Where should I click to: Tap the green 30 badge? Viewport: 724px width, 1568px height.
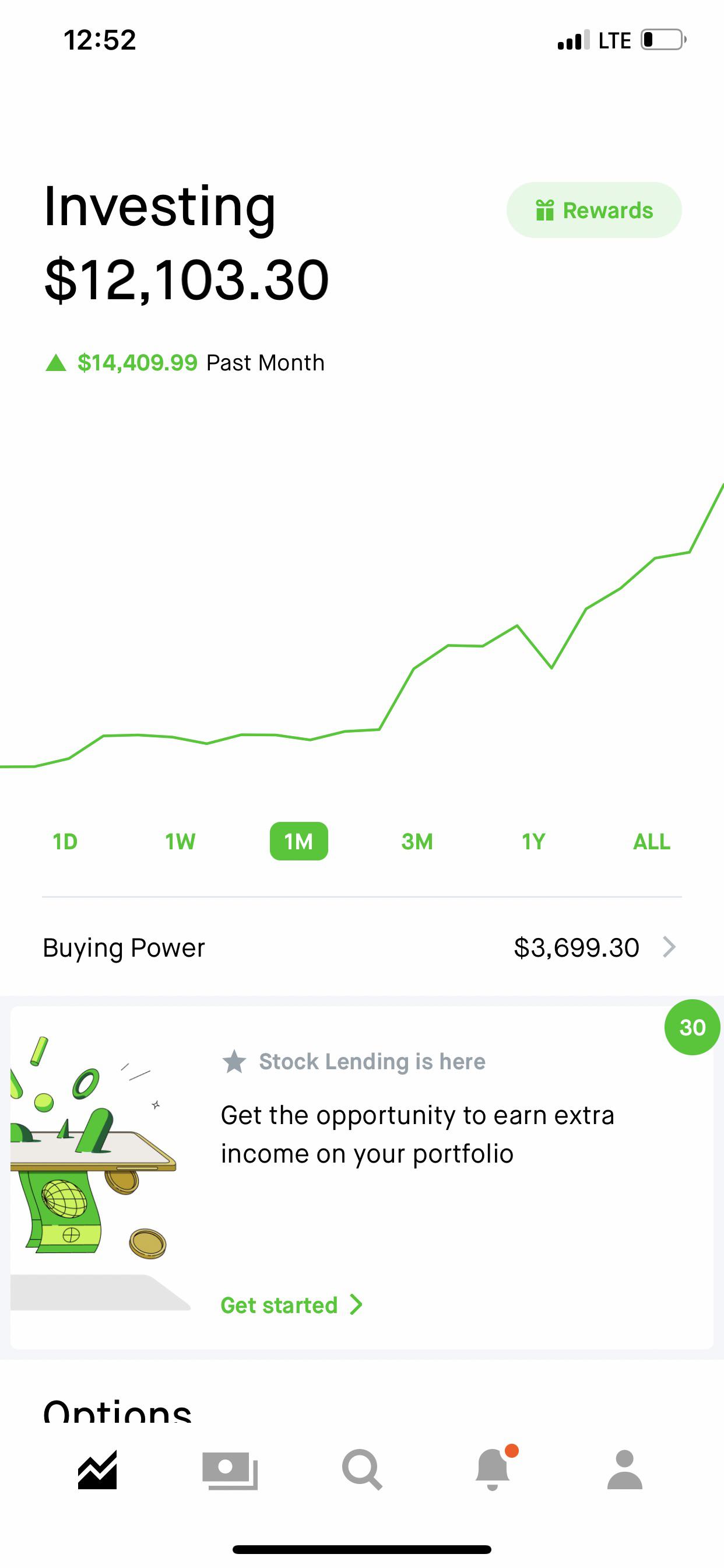[692, 1027]
